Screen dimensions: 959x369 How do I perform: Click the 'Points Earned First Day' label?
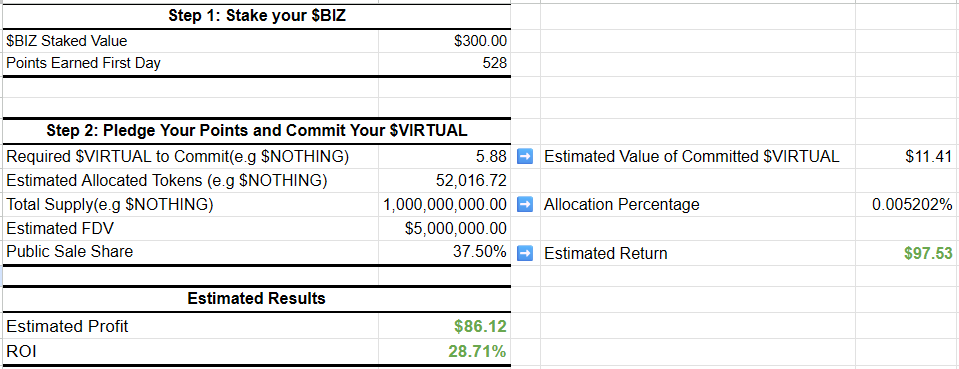(83, 63)
